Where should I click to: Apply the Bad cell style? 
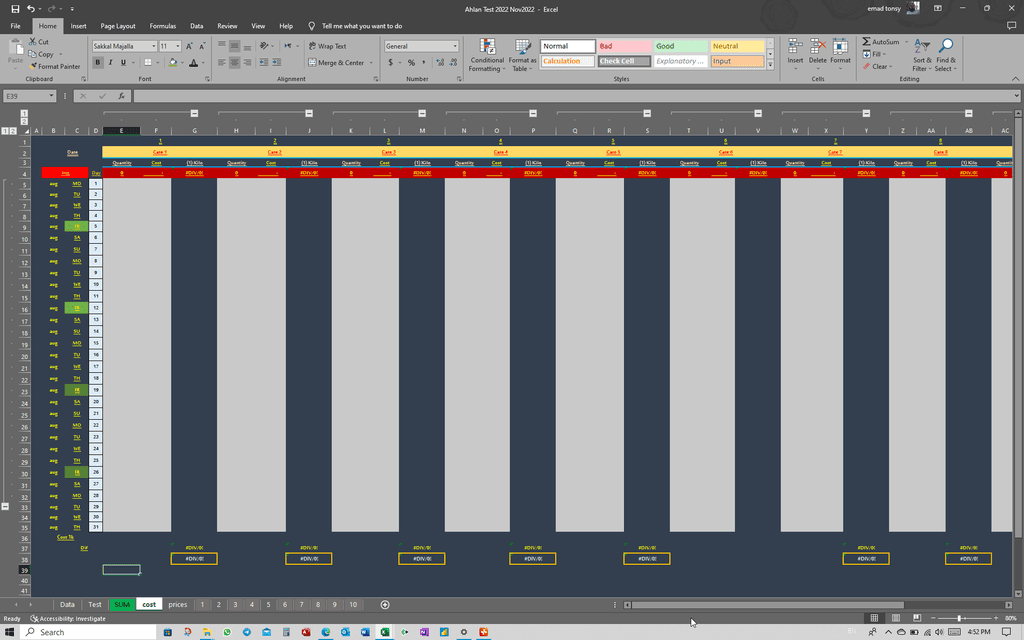point(624,46)
